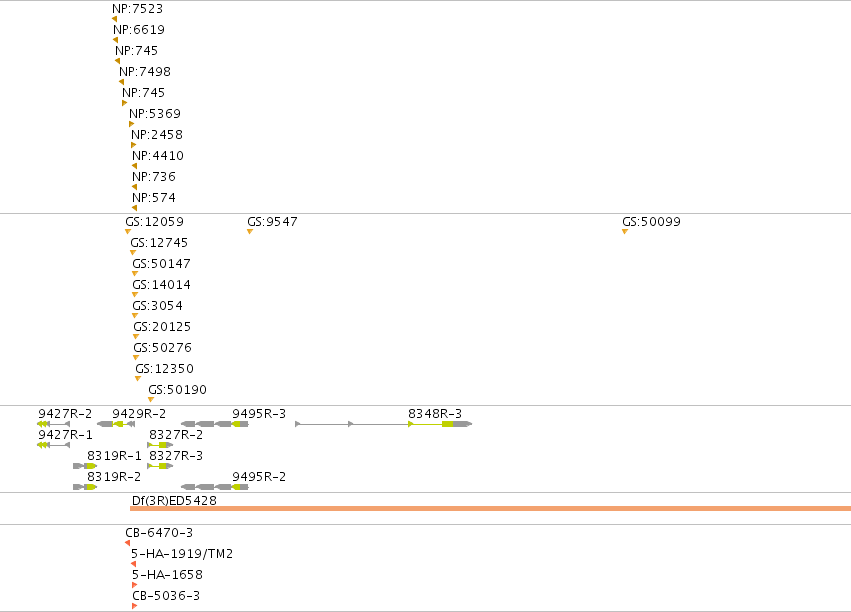Image resolution: width=851 pixels, height=612 pixels.
Task: Click the triangle beneath NP:2458
Action: tap(134, 145)
